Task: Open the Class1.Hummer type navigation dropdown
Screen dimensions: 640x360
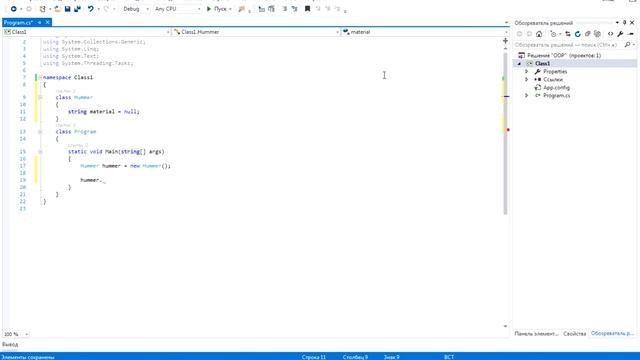Action: pos(256,32)
